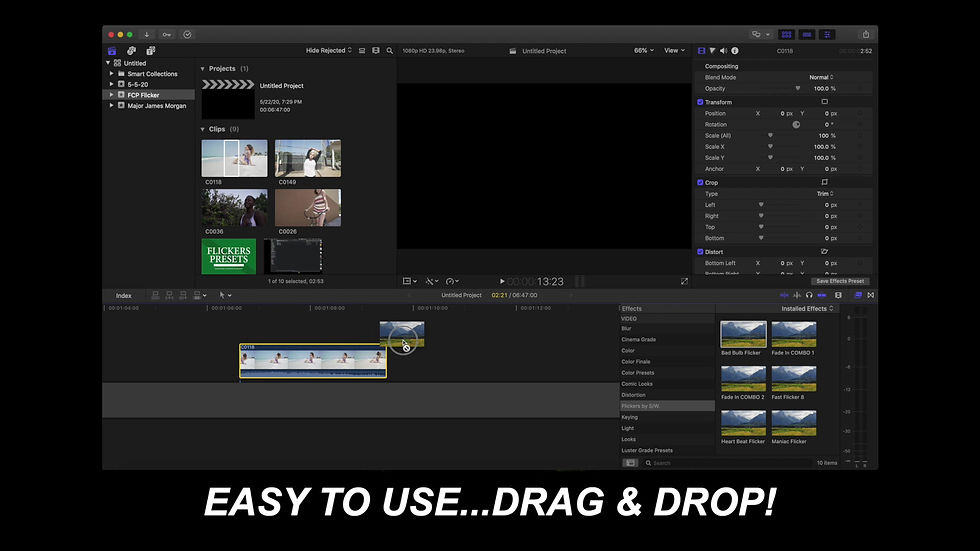Screen dimensions: 980x551
Task: Open Blend Mode Normal dropdown
Action: (x=821, y=77)
